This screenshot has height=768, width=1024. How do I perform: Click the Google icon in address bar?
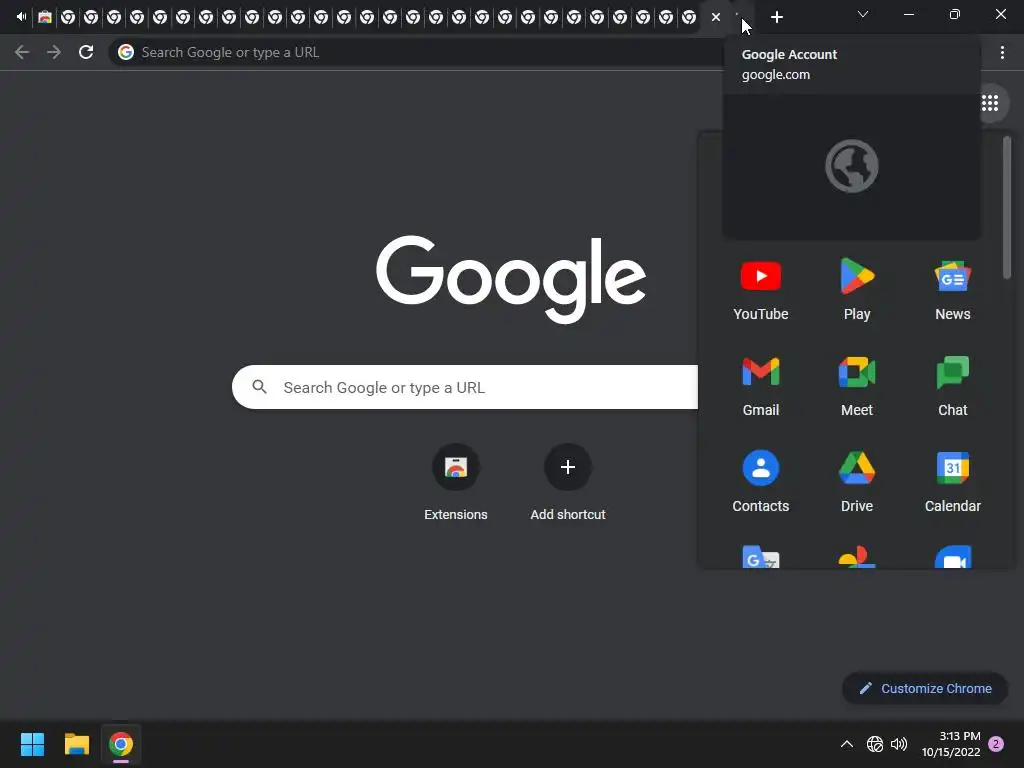pyautogui.click(x=126, y=52)
